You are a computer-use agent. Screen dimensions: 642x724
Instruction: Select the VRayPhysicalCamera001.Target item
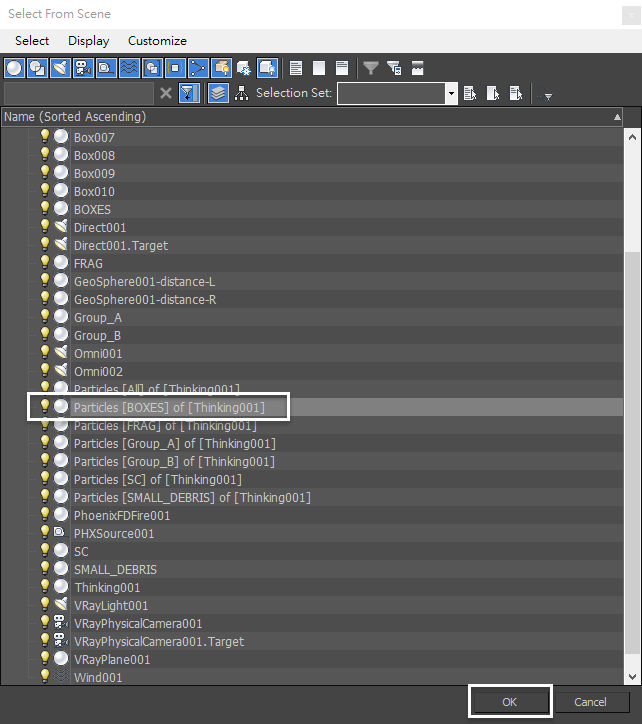159,641
